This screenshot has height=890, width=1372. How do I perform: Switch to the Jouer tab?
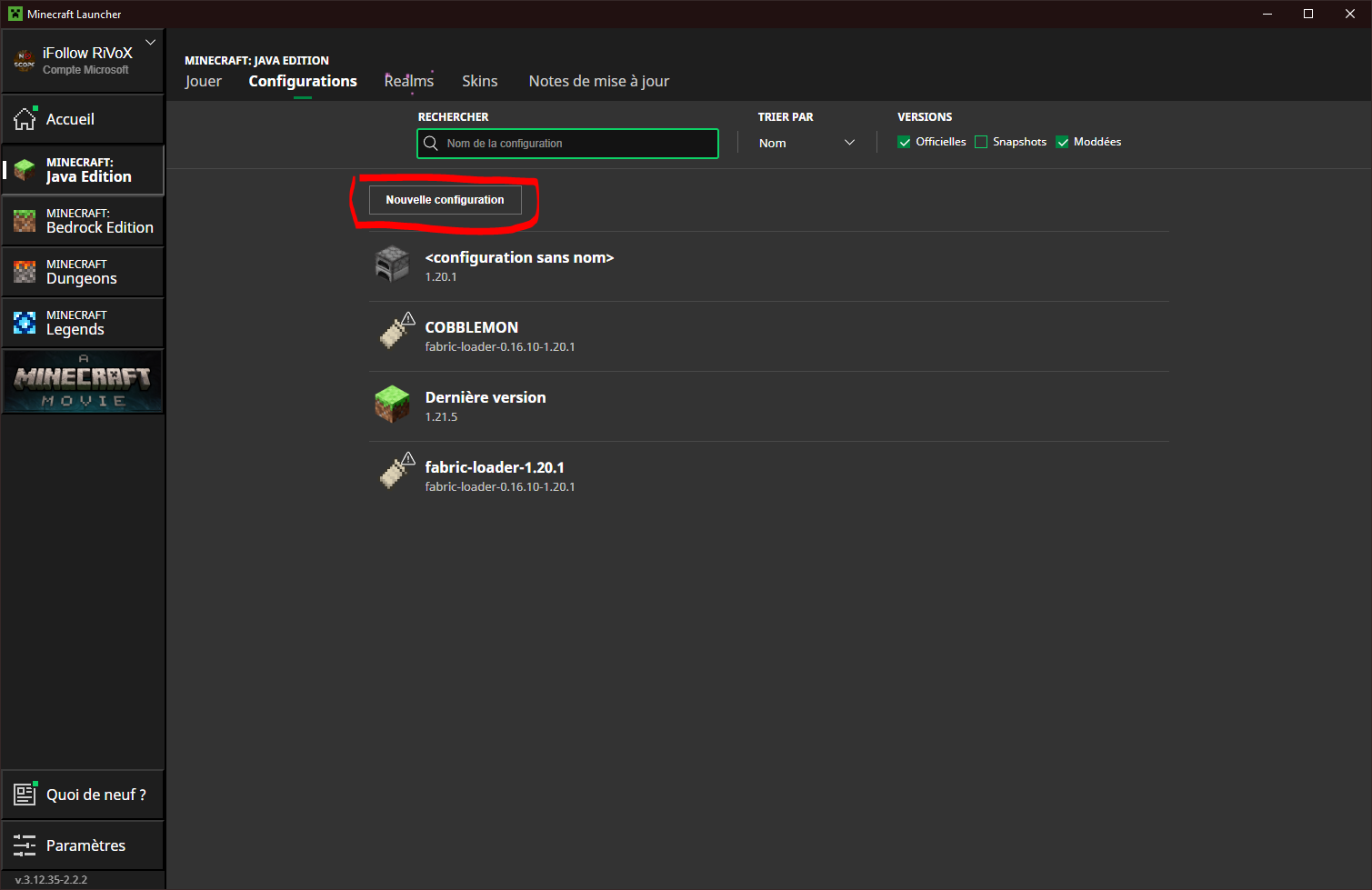click(x=203, y=81)
